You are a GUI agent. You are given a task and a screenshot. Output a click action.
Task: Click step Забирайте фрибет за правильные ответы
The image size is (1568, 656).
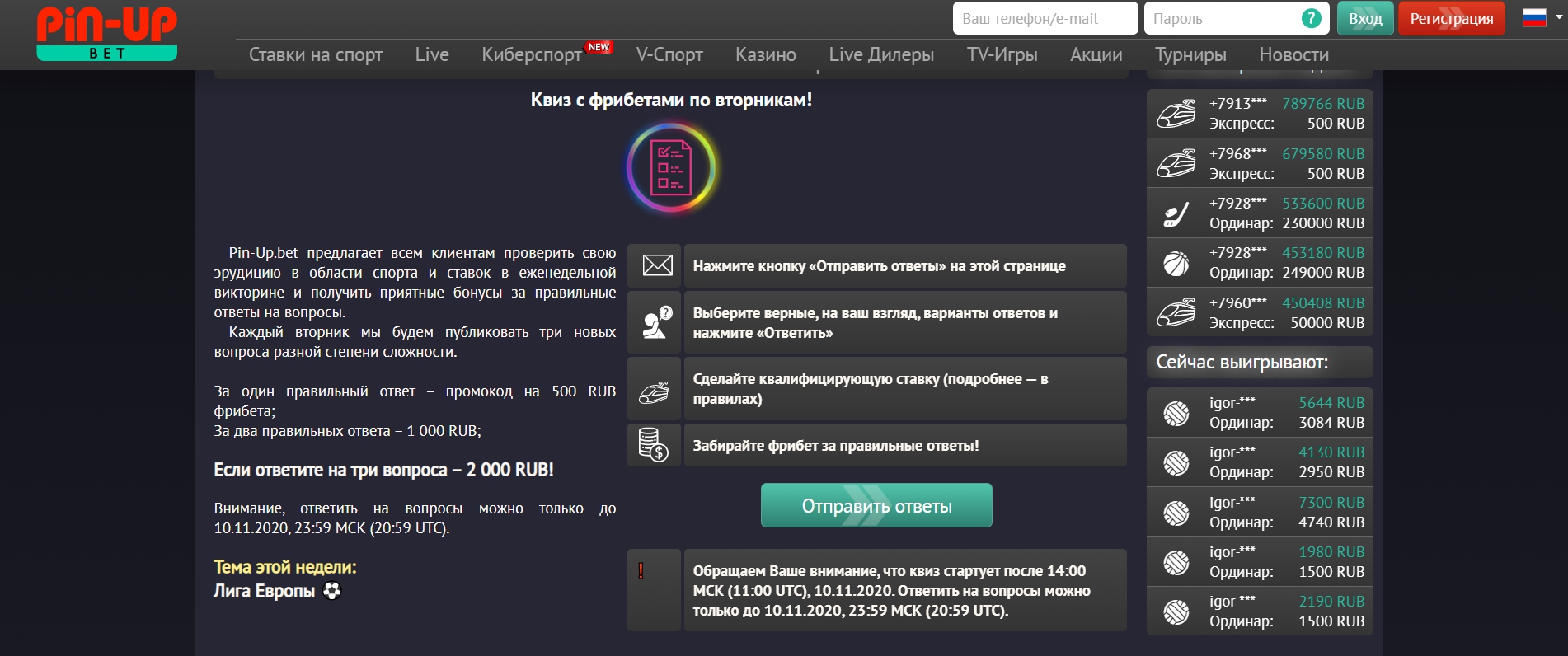point(905,445)
